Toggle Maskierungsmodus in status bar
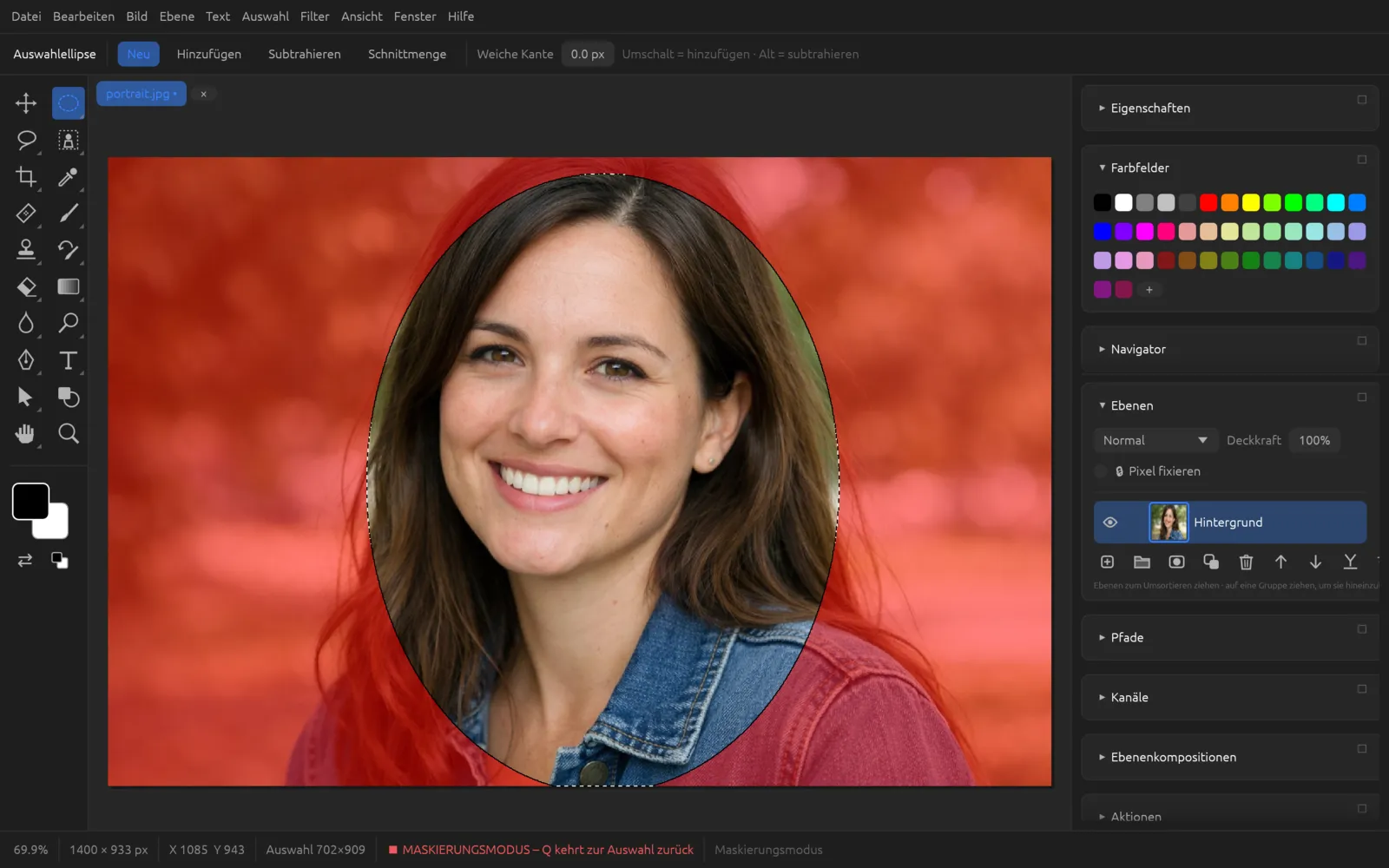Screen dimensions: 1389x868 coord(768,850)
